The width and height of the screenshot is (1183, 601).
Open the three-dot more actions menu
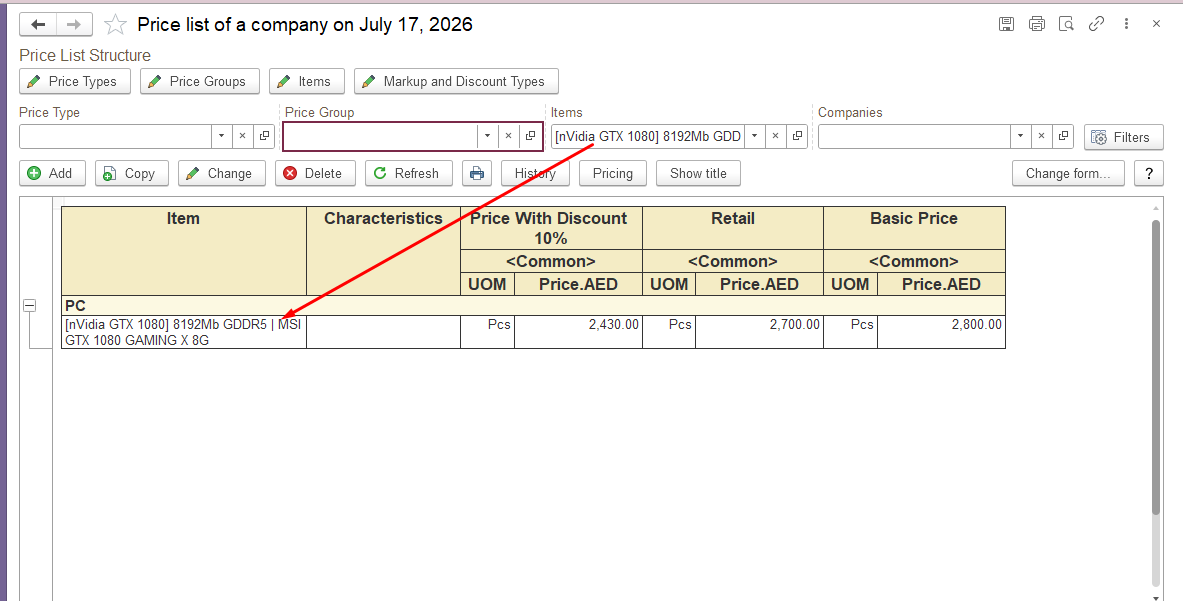coord(1126,24)
